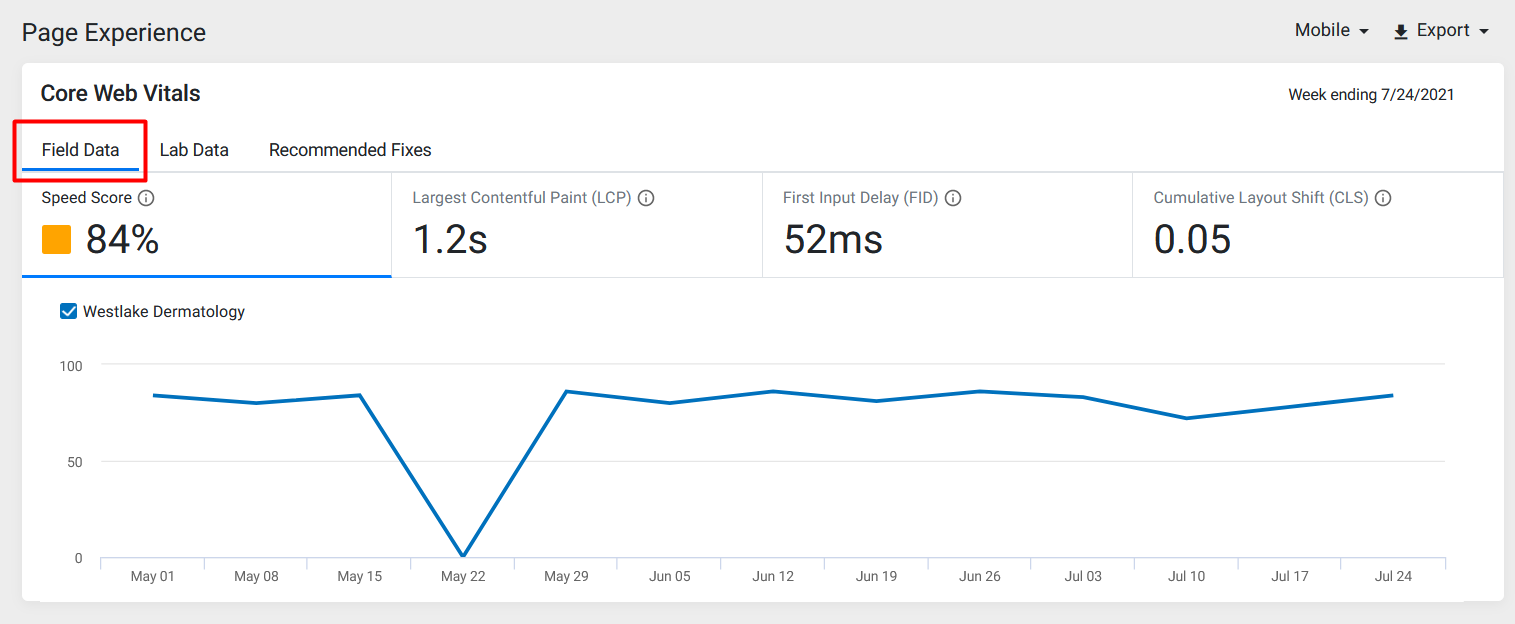Viewport: 1515px width, 624px height.
Task: Click the orange Speed Score color square
Action: click(x=56, y=240)
